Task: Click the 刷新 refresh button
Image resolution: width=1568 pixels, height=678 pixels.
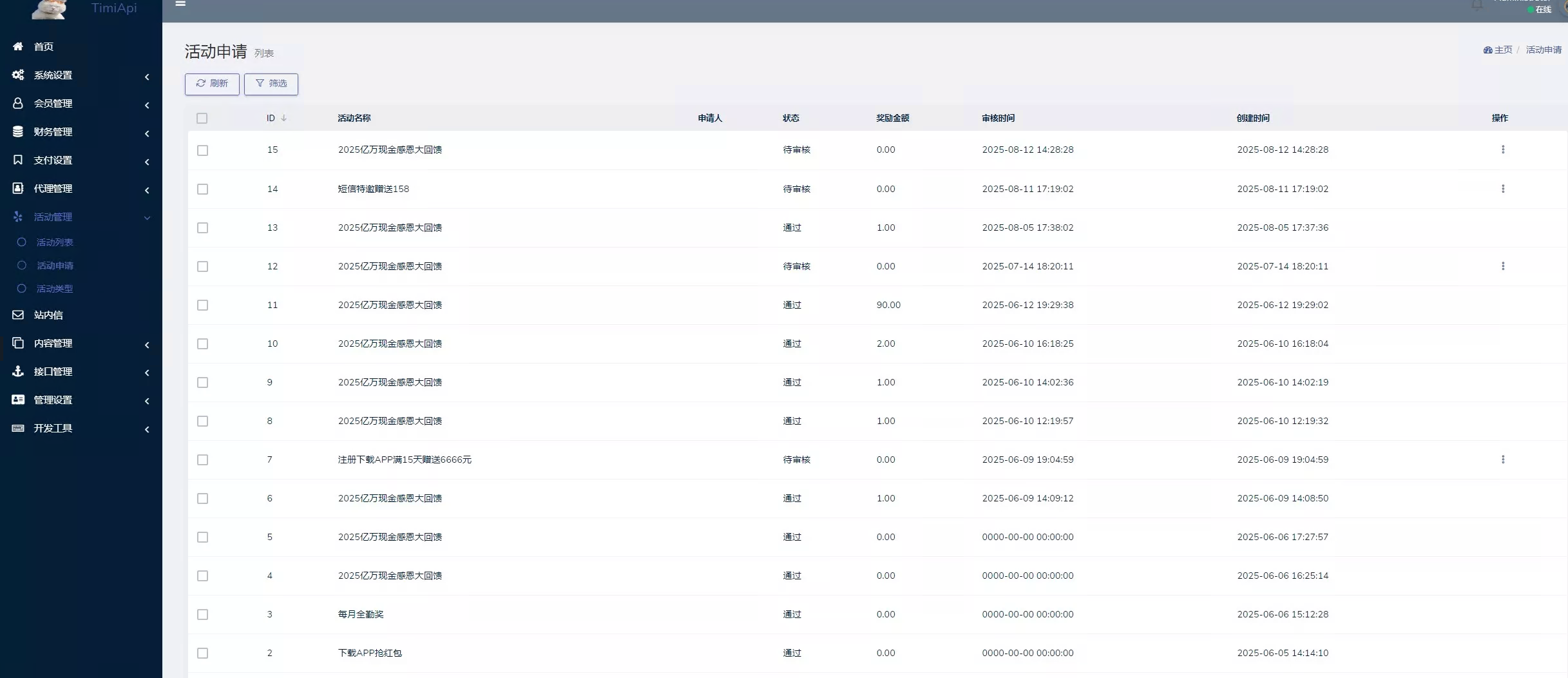Action: tap(212, 84)
